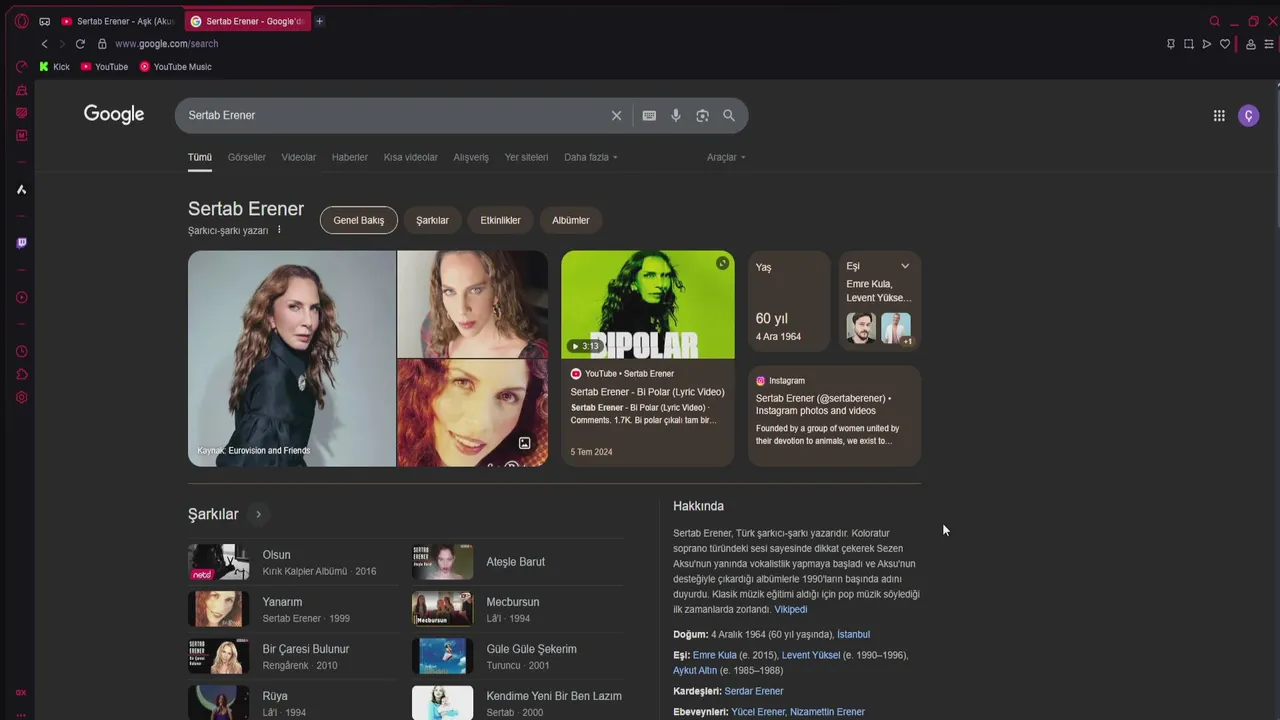Open the song Yanarım
Viewport: 1280px width, 720px height.
tap(294, 609)
